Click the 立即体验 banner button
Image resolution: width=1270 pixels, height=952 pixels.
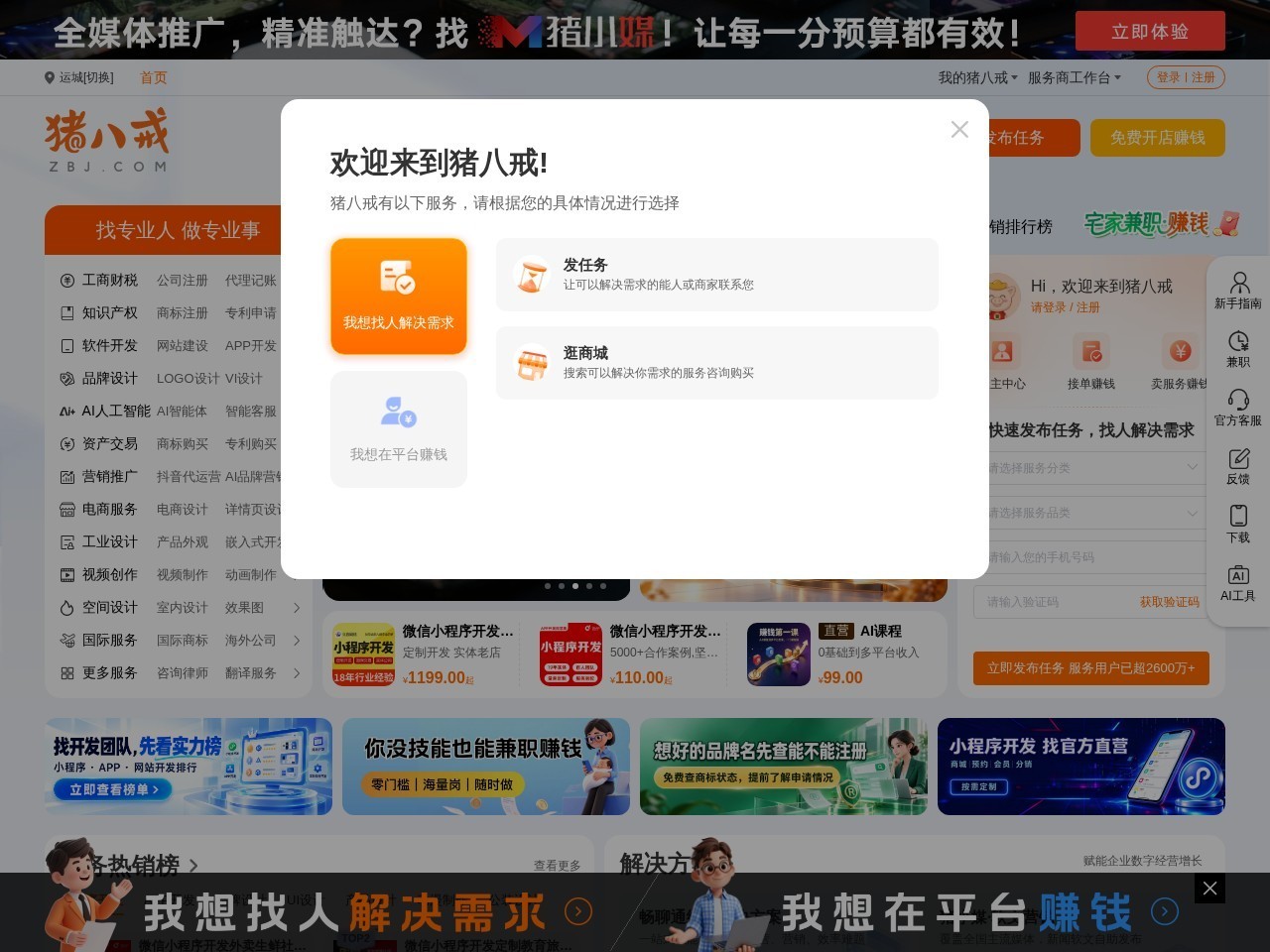pyautogui.click(x=1150, y=32)
